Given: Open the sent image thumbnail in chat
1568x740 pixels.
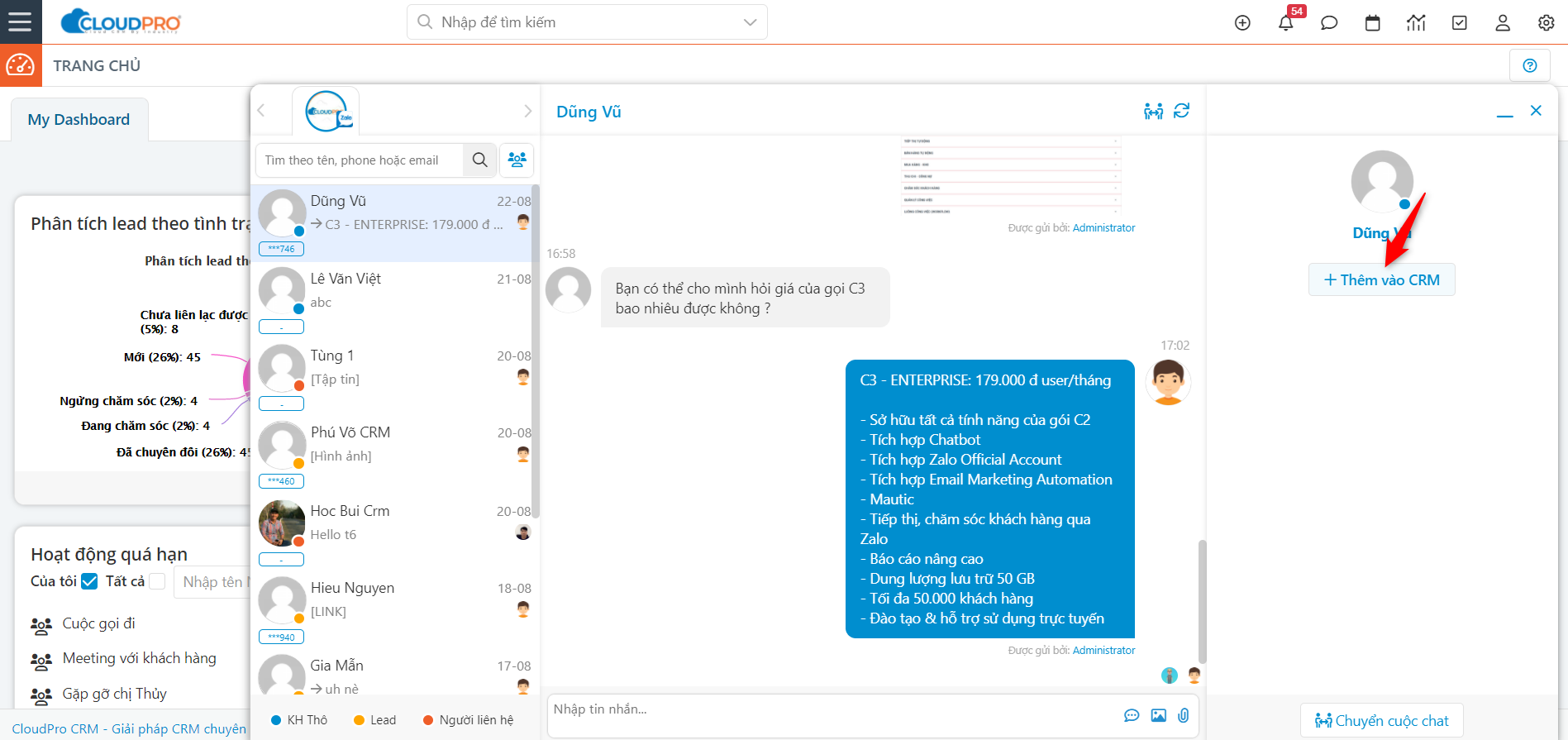Looking at the screenshot, I should [1010, 175].
